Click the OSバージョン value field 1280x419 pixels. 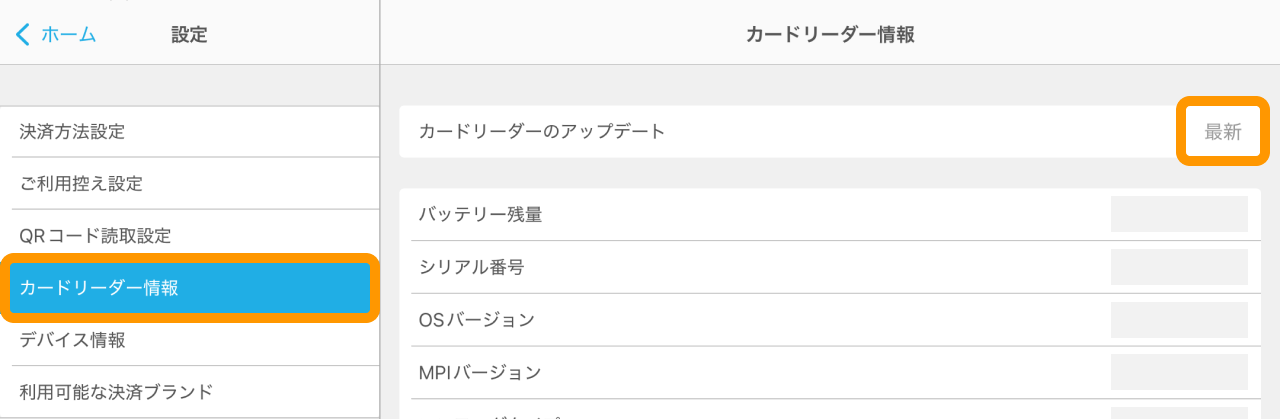click(x=1179, y=320)
